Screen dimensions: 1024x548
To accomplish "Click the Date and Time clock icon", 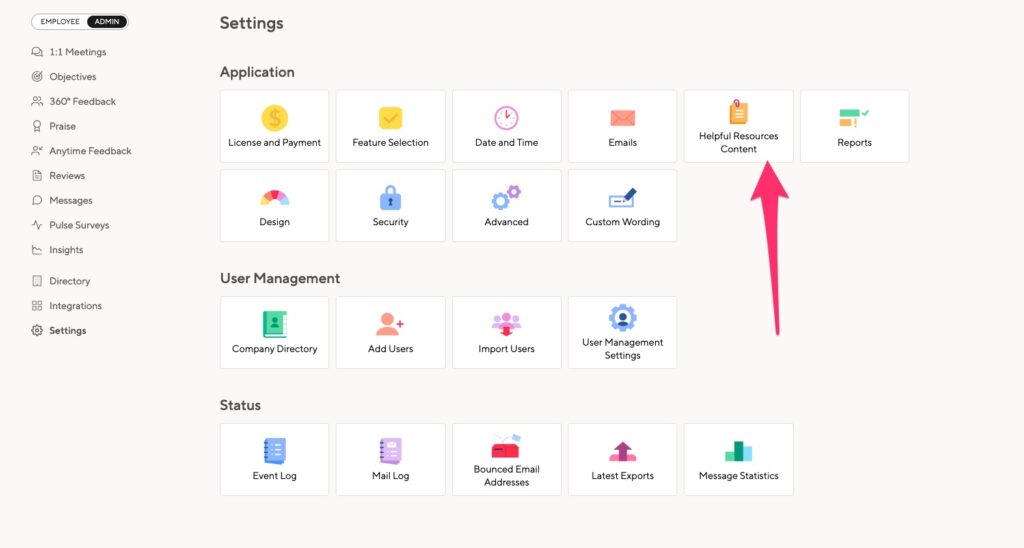I will coord(506,118).
